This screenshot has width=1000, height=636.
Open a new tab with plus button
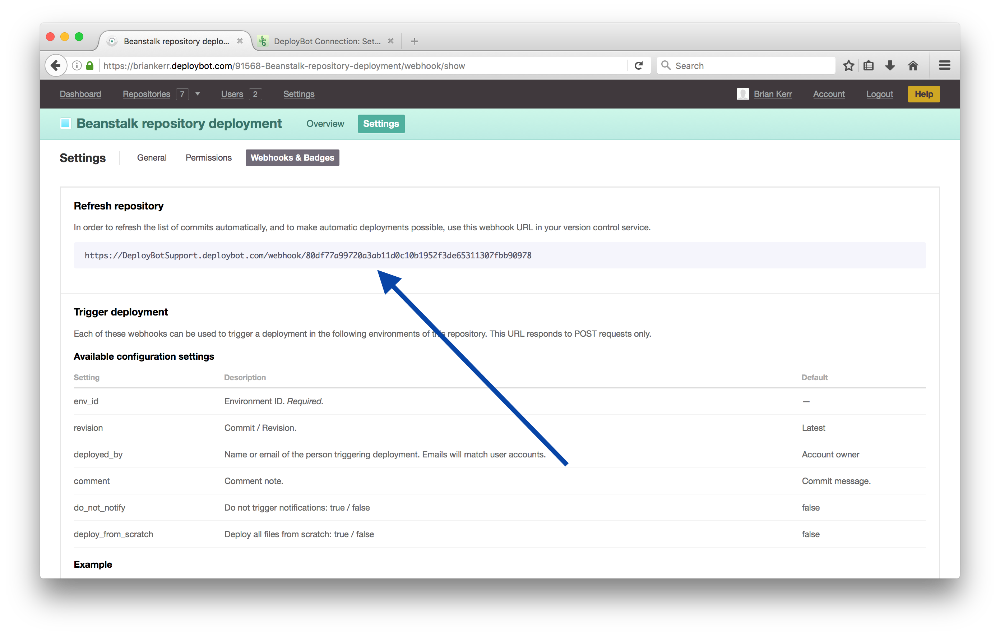tap(415, 41)
